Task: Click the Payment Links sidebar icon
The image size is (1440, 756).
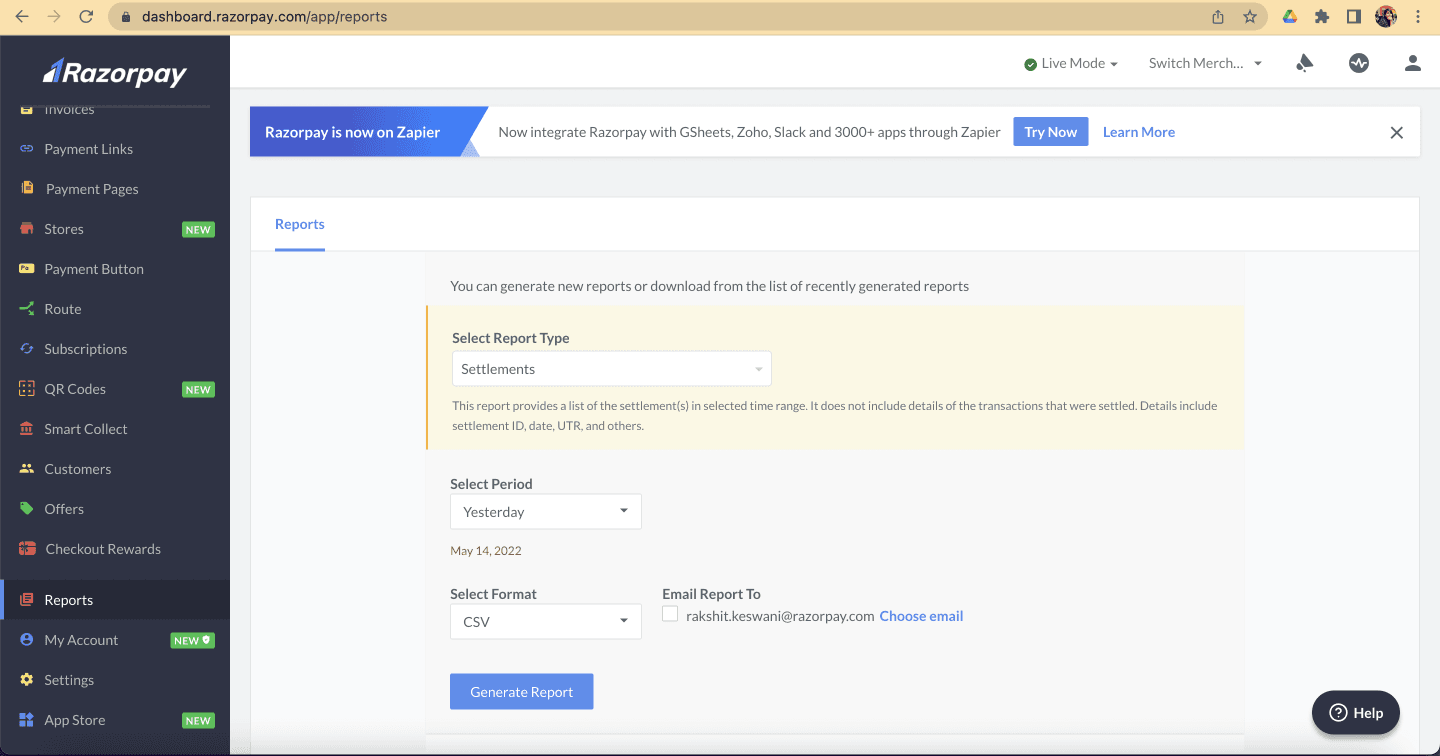Action: coord(27,149)
